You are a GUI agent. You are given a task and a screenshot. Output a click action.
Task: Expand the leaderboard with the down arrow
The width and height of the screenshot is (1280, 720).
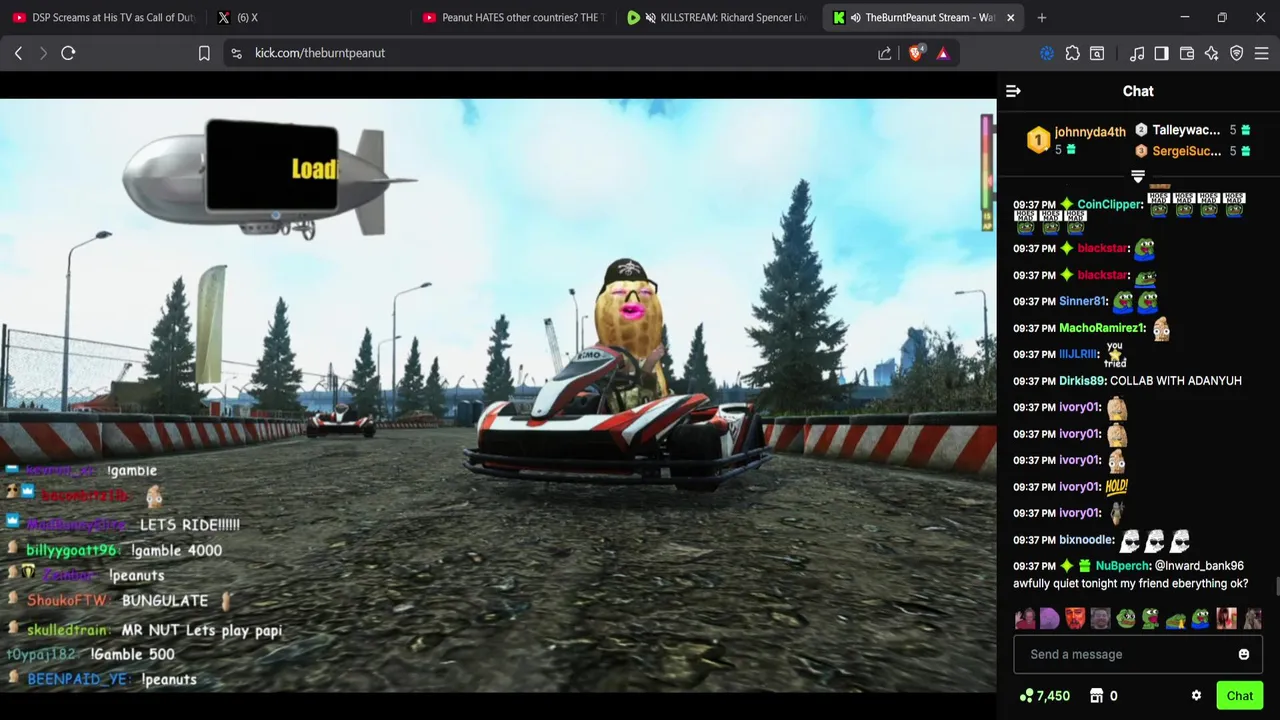click(x=1138, y=177)
